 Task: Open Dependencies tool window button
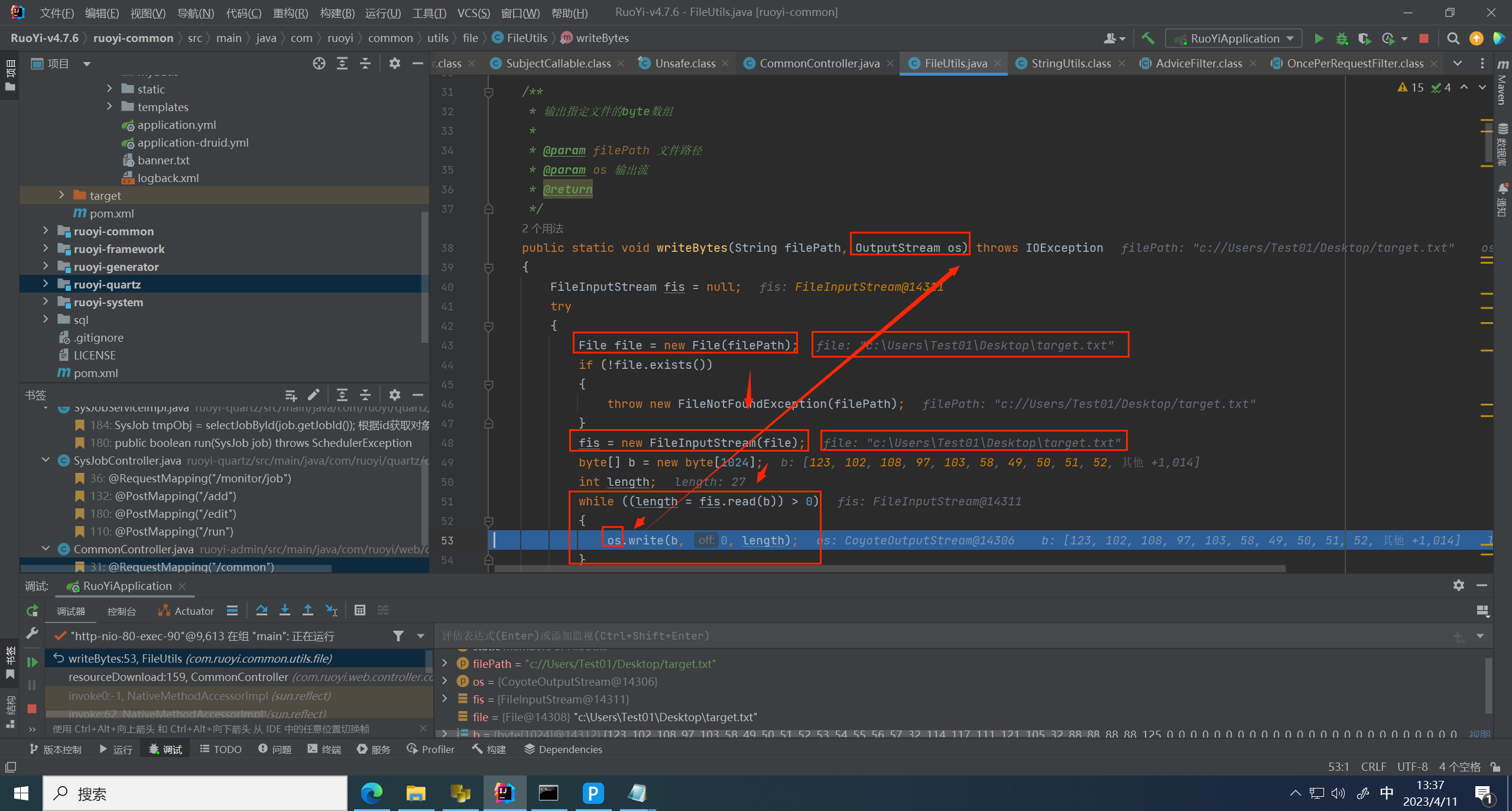point(563,750)
